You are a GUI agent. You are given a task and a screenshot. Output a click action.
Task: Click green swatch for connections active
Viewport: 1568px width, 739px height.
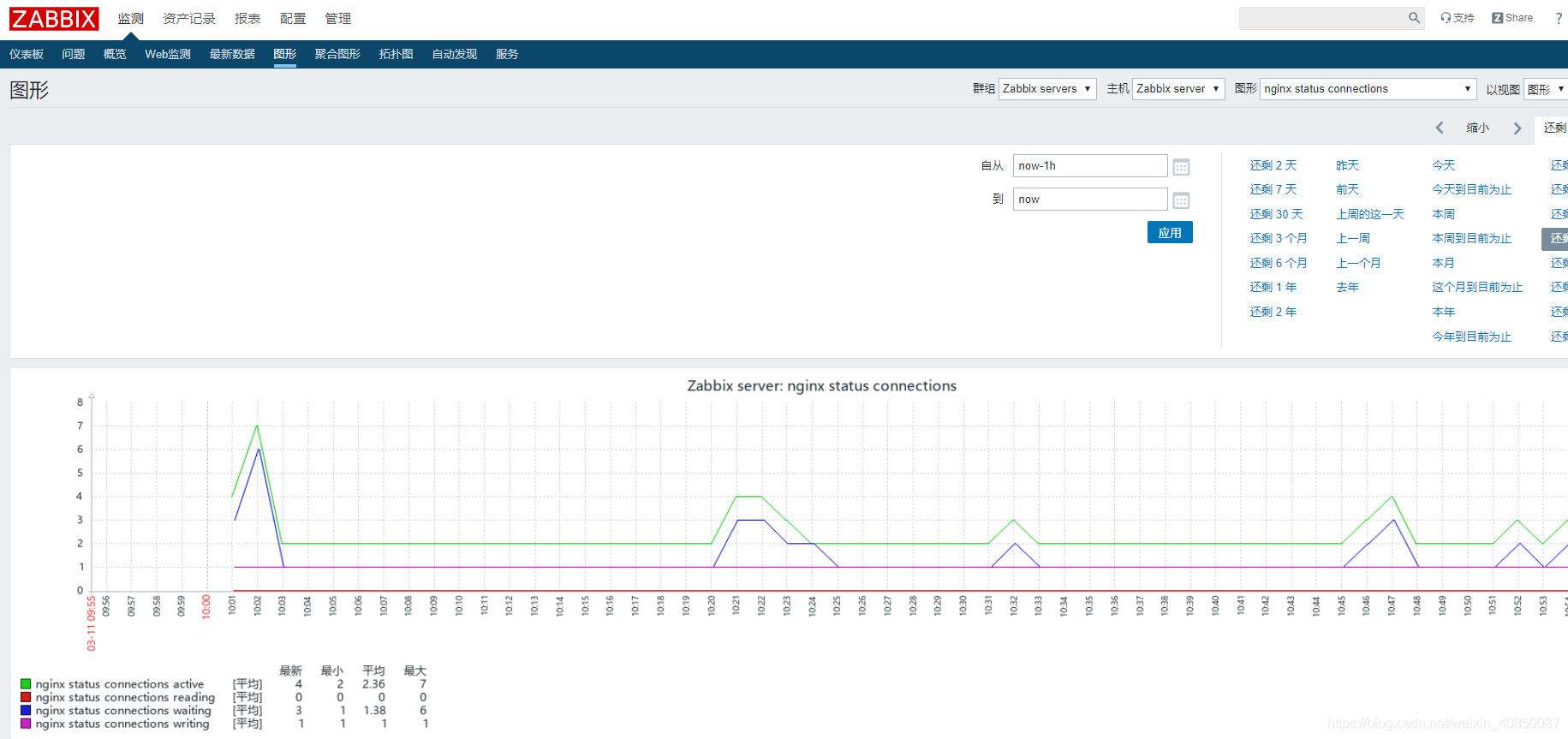tap(26, 684)
